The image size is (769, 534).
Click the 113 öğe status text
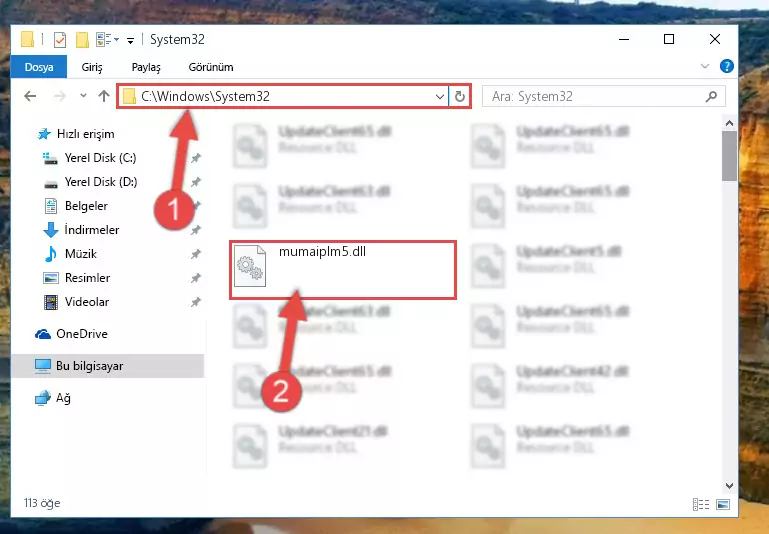point(42,503)
